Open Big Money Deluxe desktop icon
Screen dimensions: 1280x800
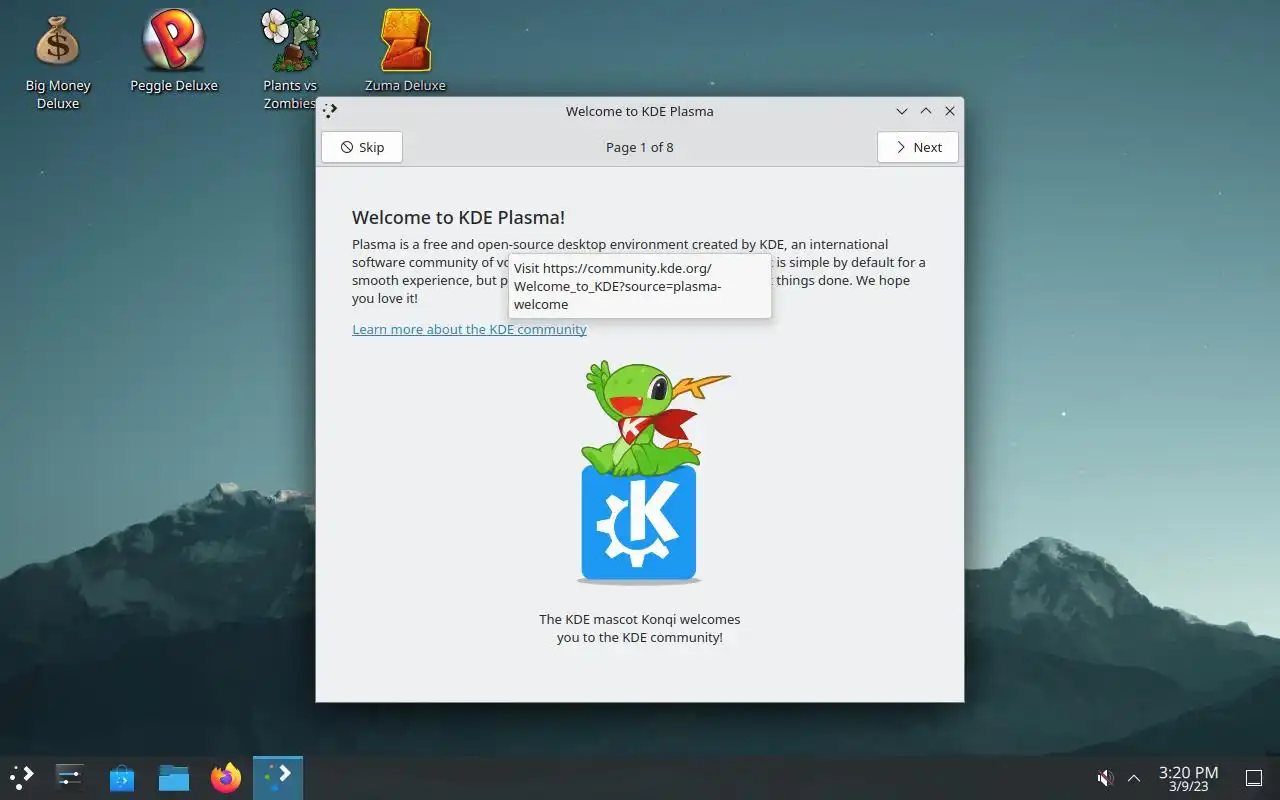[57, 60]
